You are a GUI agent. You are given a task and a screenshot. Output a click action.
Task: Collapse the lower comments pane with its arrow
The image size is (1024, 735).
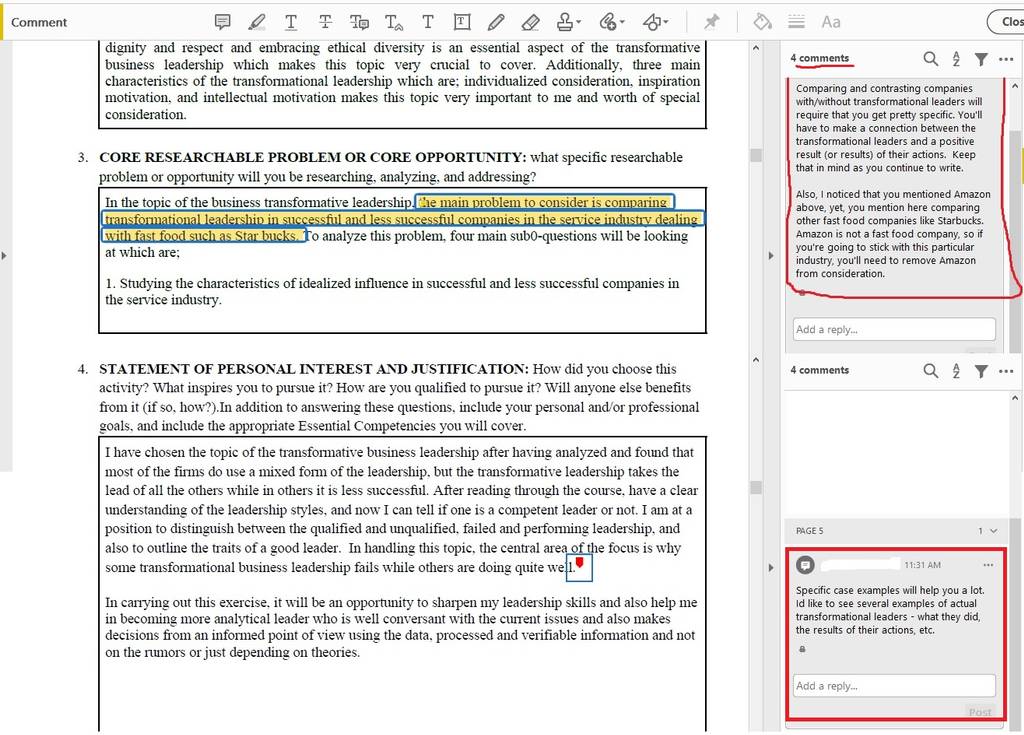tap(771, 567)
